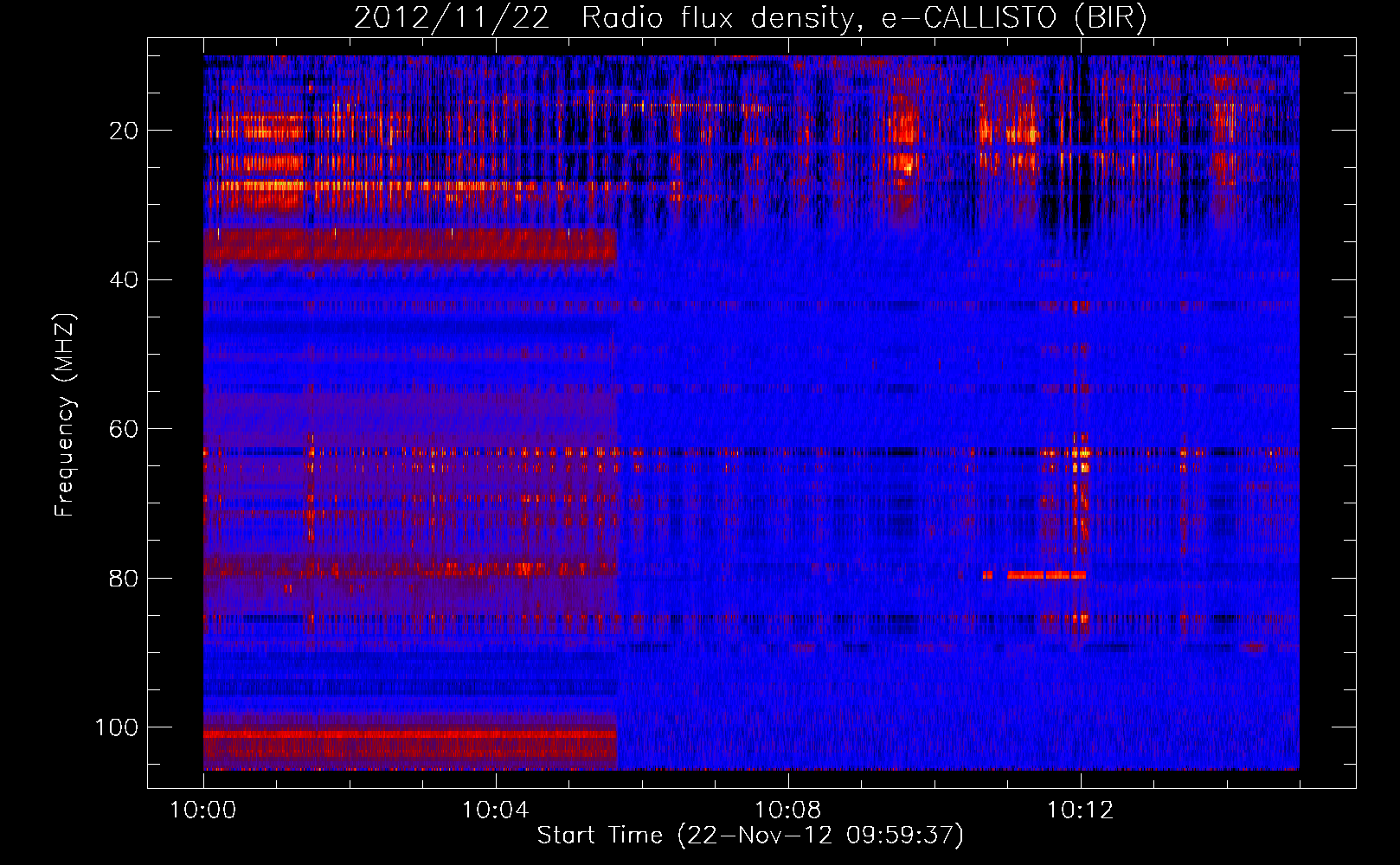
Task: Click the 10:12 time tick label
Action: click(x=1080, y=811)
